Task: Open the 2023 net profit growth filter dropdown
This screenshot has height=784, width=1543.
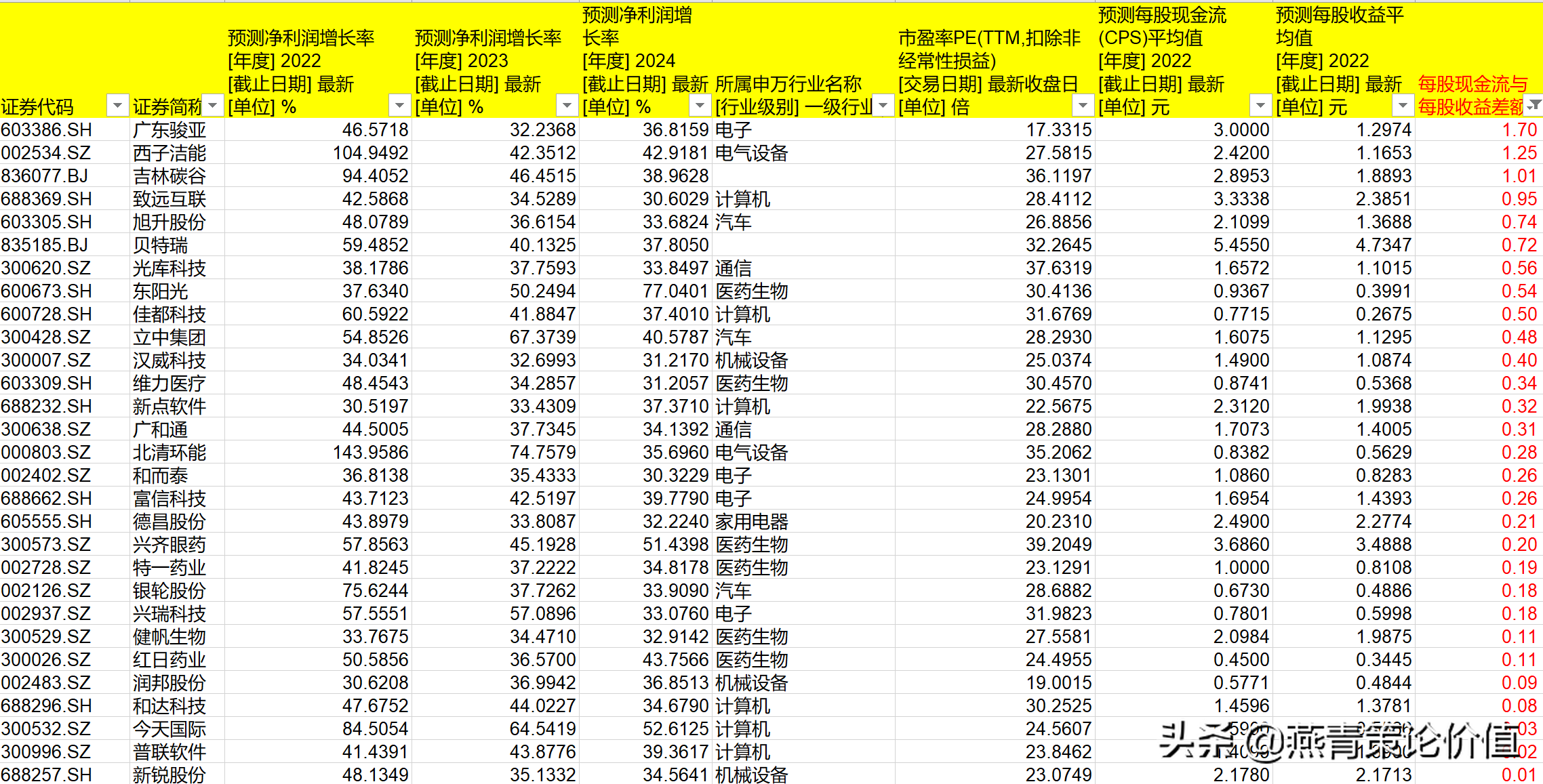Action: (x=566, y=106)
